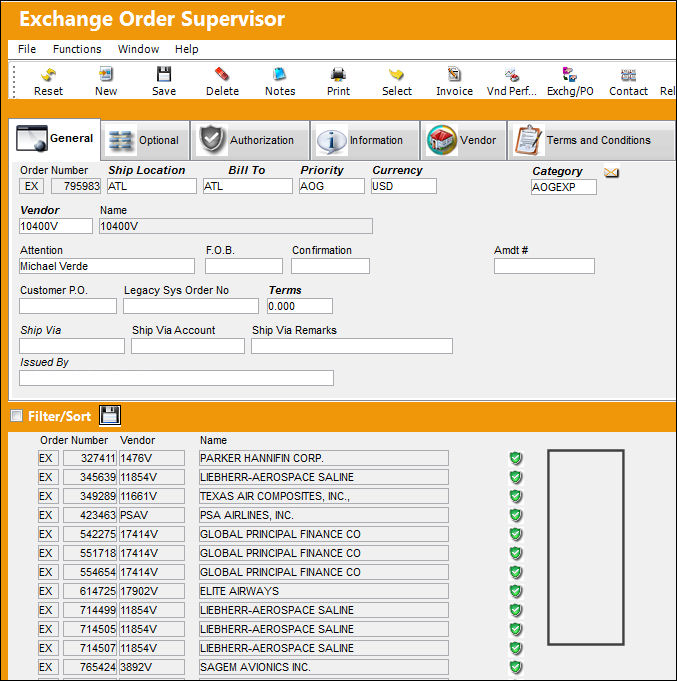Click shield icon for order 714505 row

(x=515, y=629)
